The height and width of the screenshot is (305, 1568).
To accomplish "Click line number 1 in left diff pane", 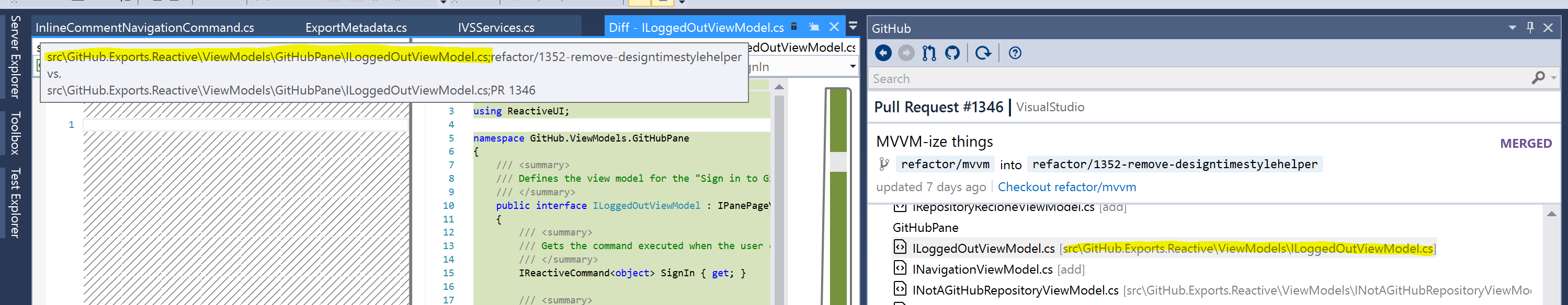I will click(x=71, y=124).
